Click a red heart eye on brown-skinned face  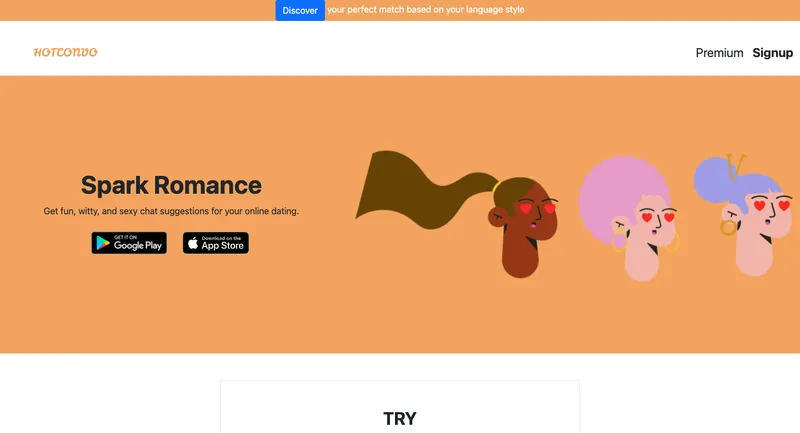point(526,208)
